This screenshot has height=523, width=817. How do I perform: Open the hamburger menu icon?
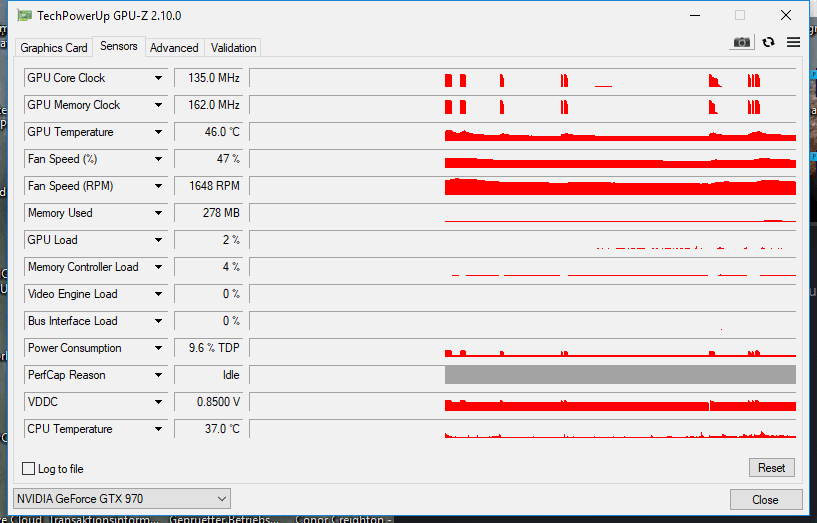[793, 42]
